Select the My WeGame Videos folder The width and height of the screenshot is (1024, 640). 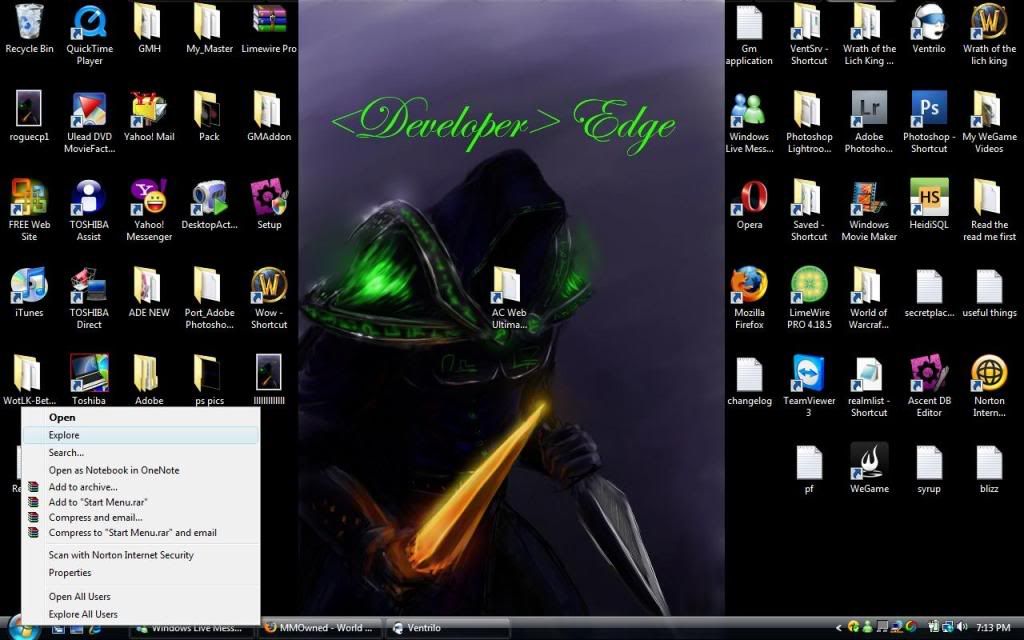[989, 110]
